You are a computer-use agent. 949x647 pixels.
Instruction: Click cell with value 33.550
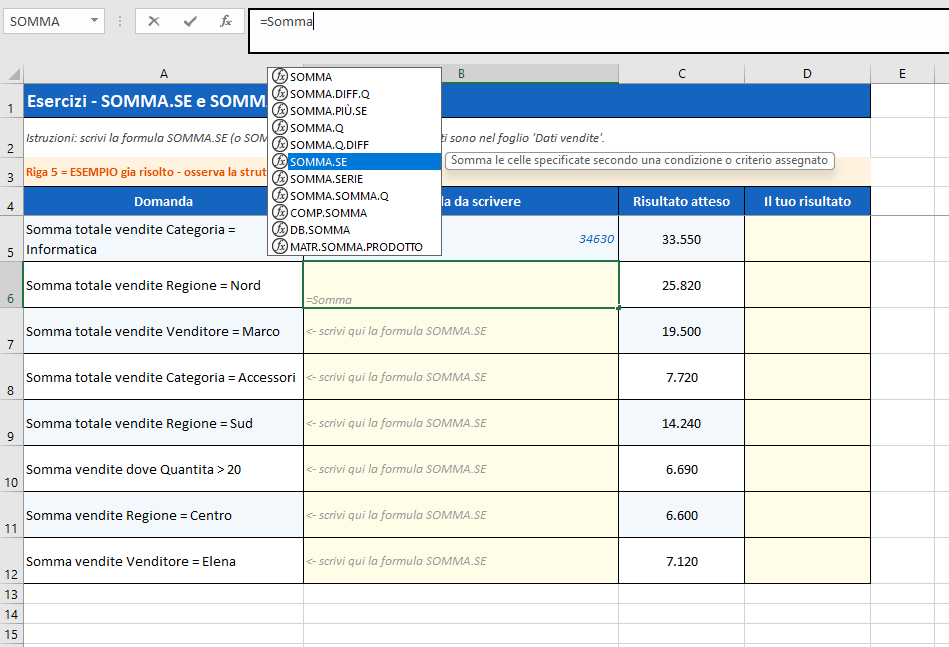[681, 239]
